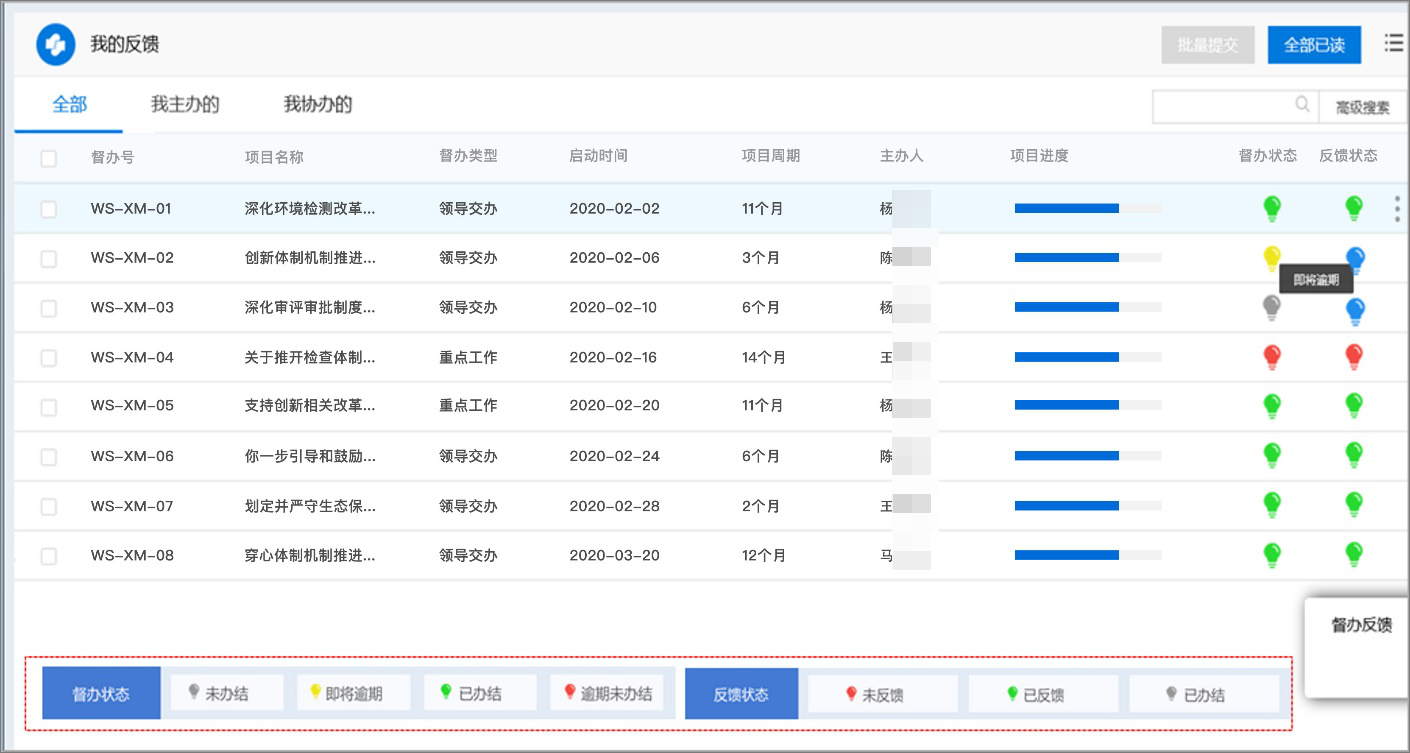Click the 已办结 green bulb legend item
The image size is (1410, 753).
coord(480,693)
